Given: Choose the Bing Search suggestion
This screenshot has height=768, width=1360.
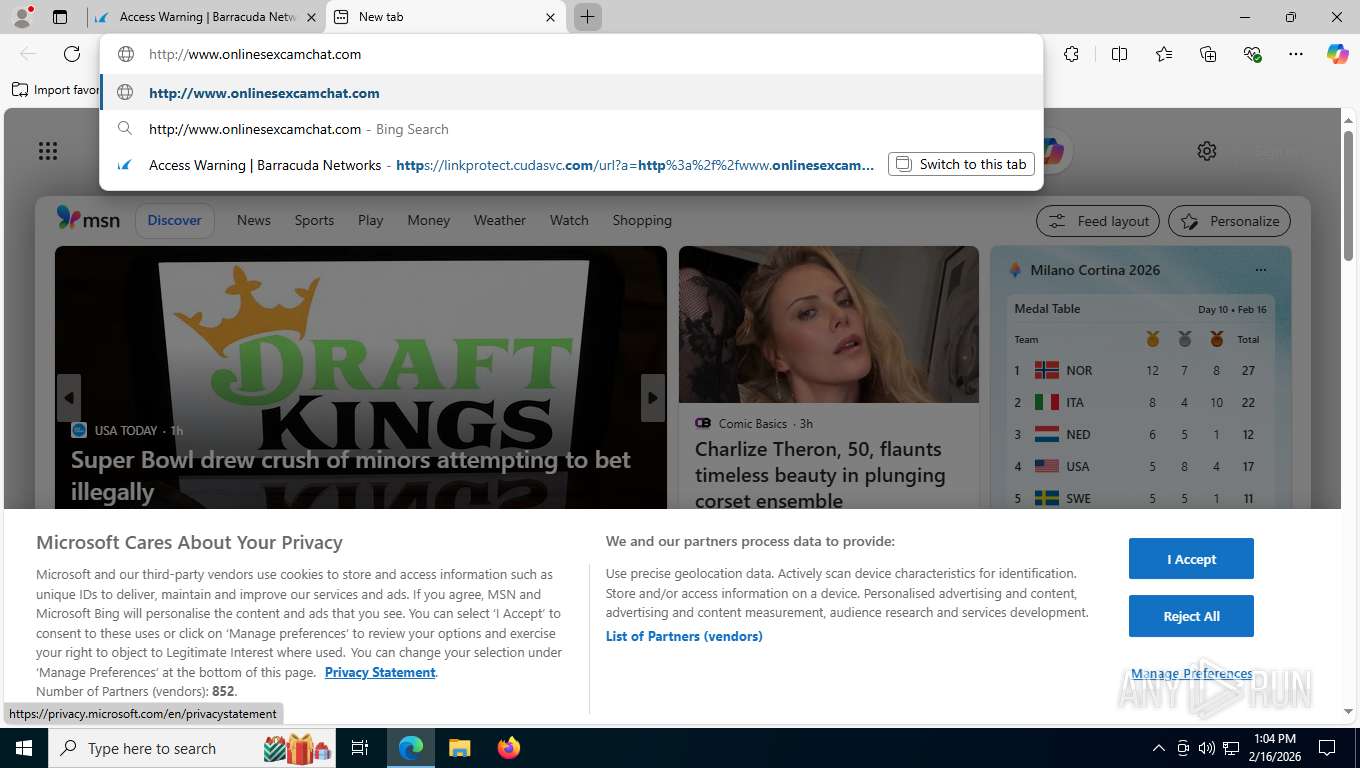Looking at the screenshot, I should coord(571,129).
